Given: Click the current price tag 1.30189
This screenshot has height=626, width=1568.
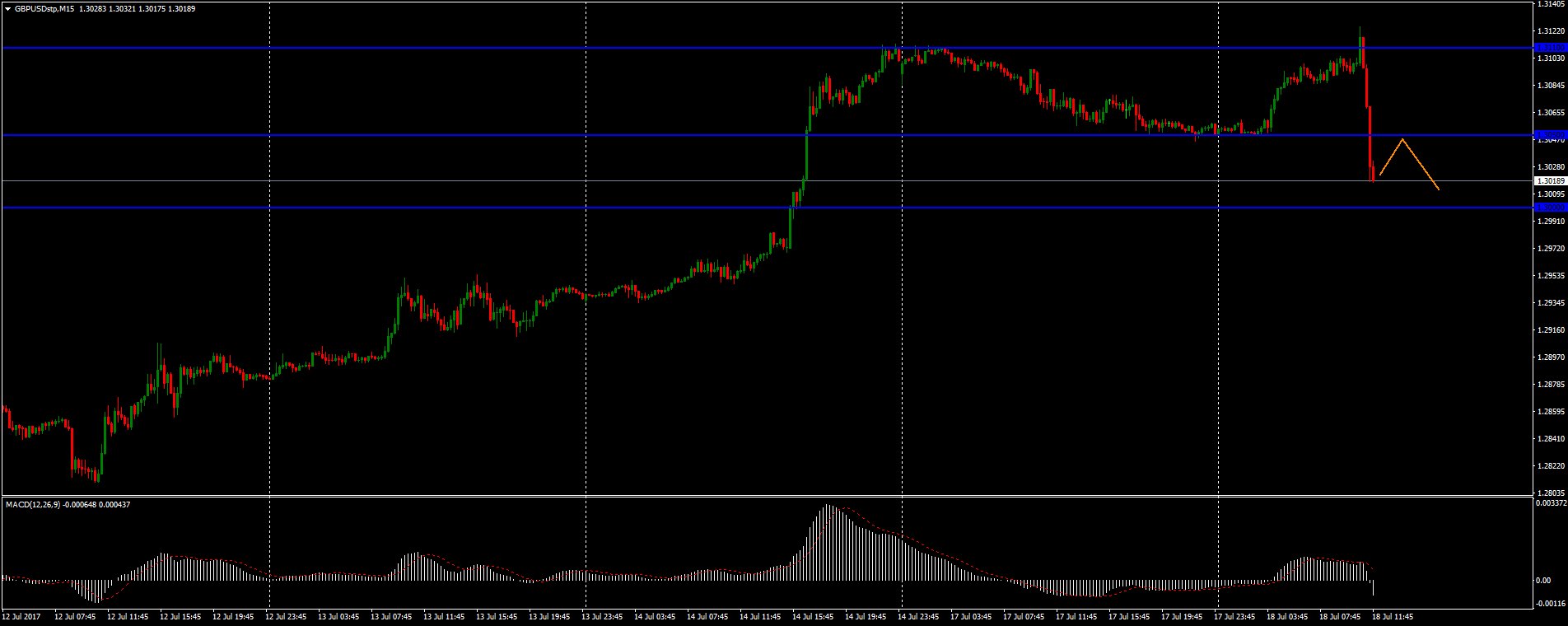Looking at the screenshot, I should click(x=1551, y=180).
